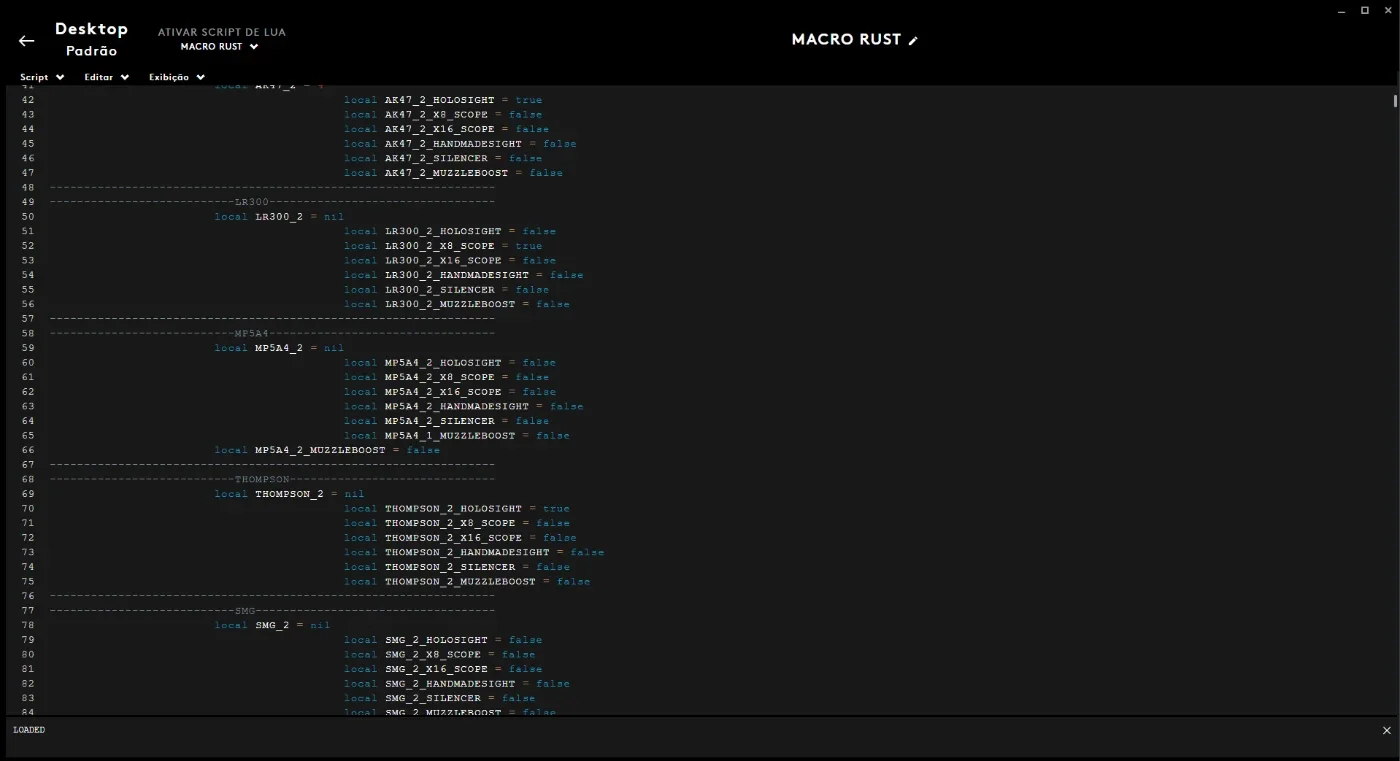Click line SMG_2_X8_SCOPE = false
Screen dimensions: 1400x761
point(440,655)
